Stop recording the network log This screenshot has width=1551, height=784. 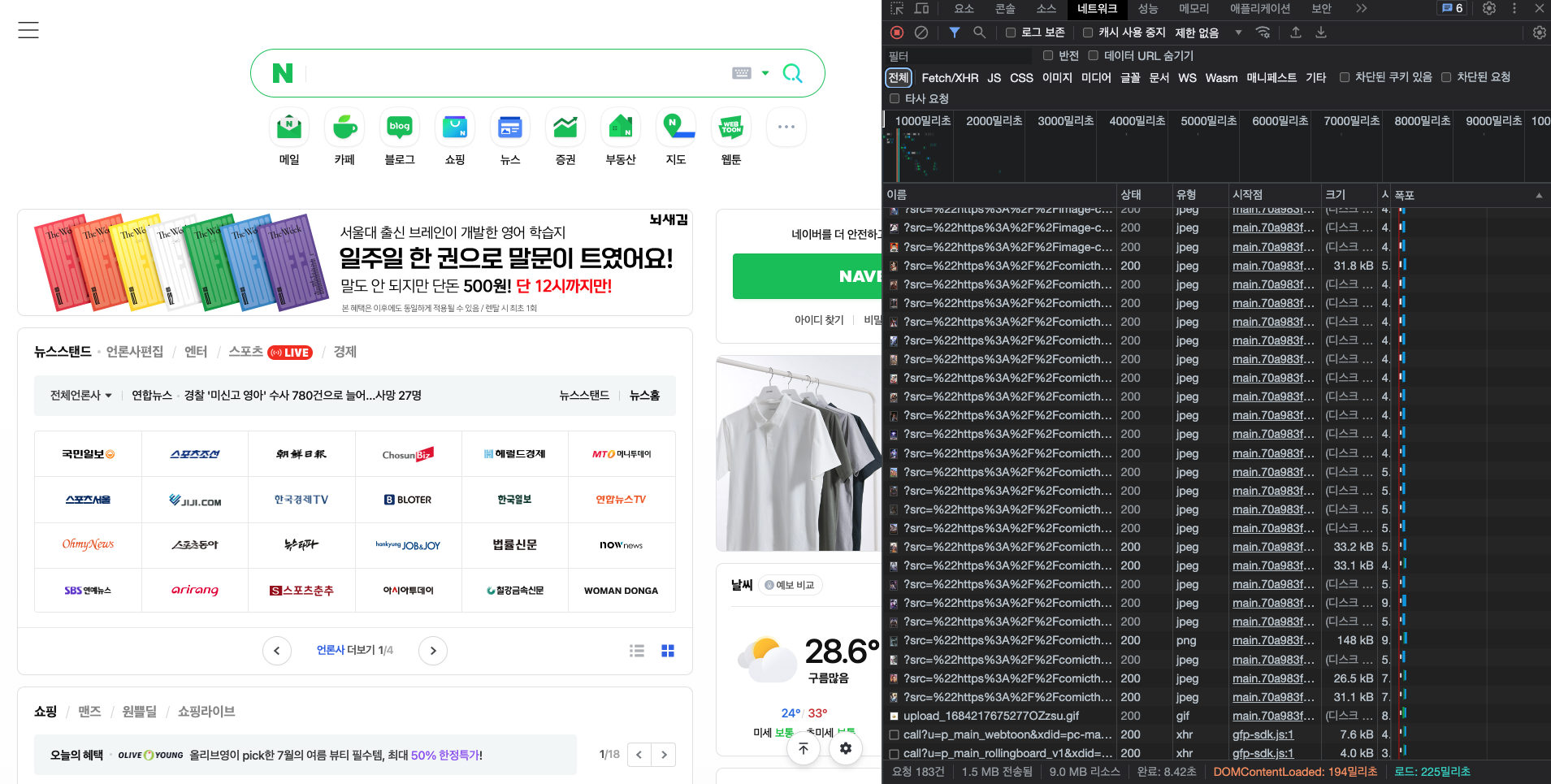897,32
